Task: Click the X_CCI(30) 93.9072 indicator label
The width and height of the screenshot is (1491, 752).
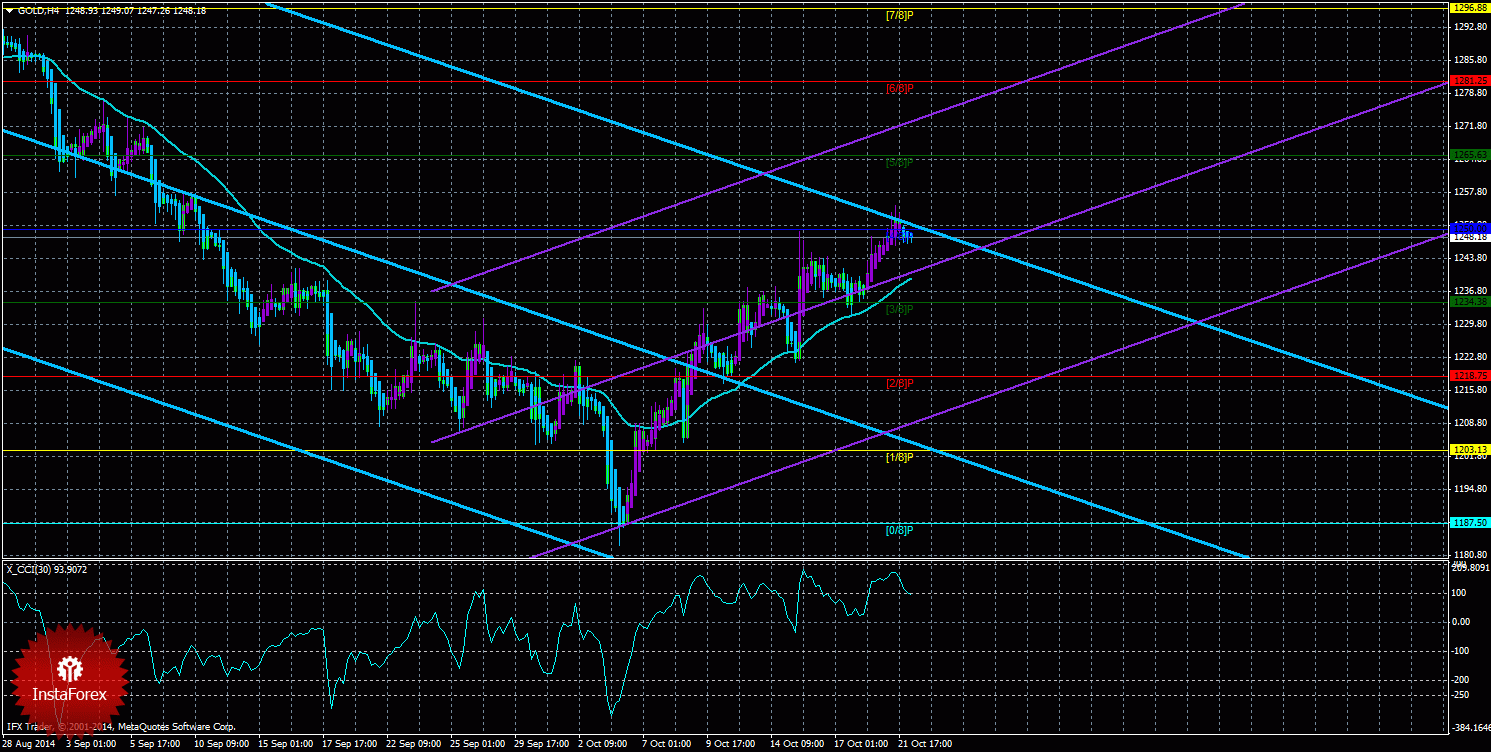Action: pyautogui.click(x=46, y=569)
